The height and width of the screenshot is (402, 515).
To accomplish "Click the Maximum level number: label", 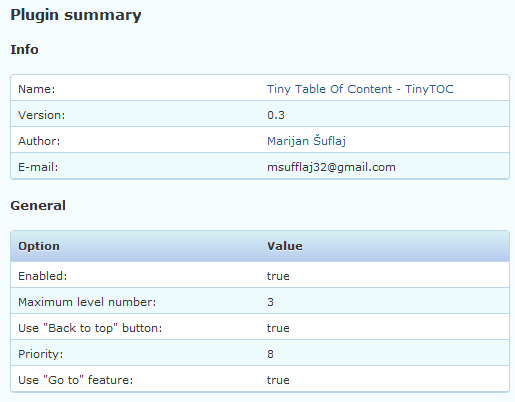I will [87, 302].
